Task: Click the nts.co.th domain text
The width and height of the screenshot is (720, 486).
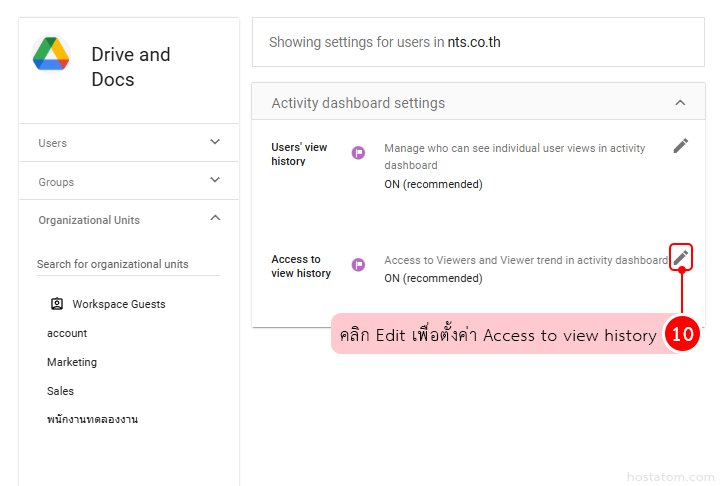Action: [x=474, y=42]
